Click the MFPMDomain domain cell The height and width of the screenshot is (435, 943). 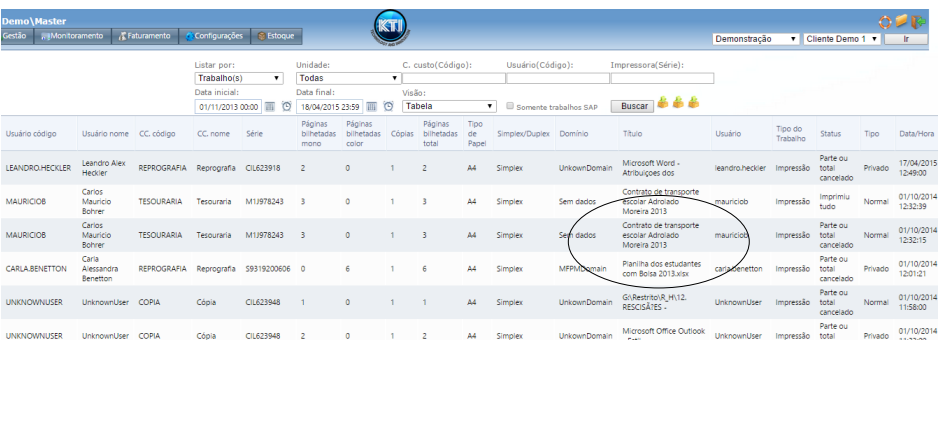[583, 269]
